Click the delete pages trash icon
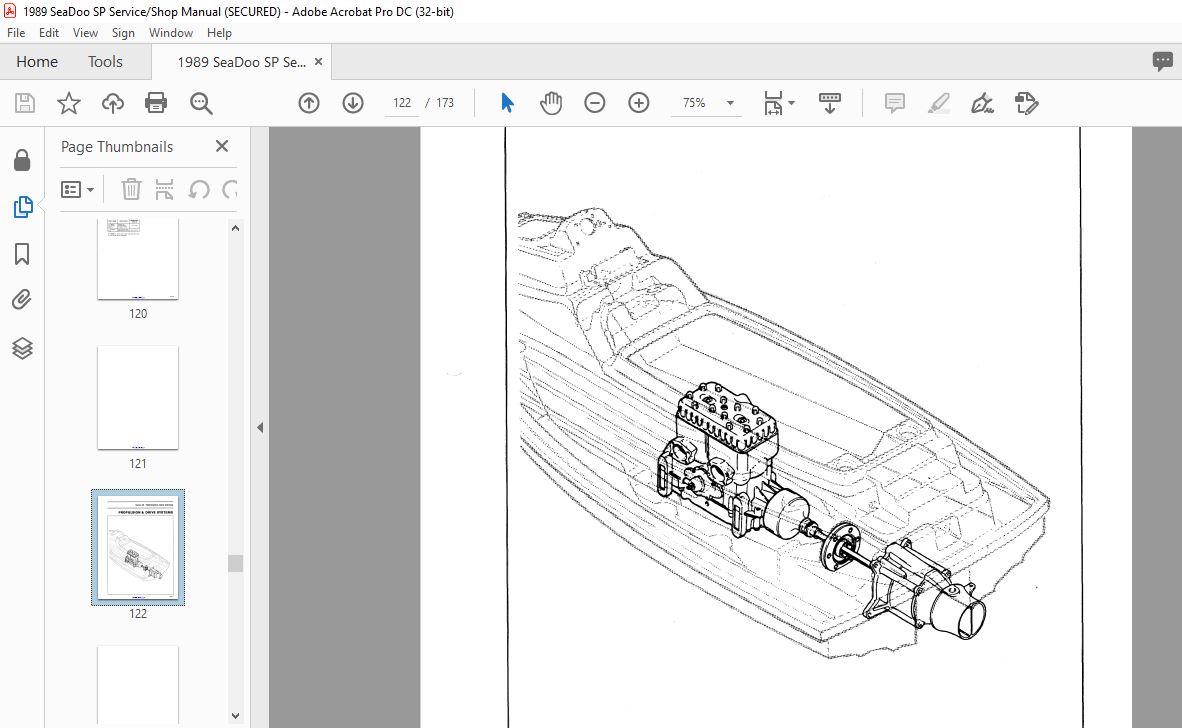The height and width of the screenshot is (728, 1182). (x=131, y=189)
